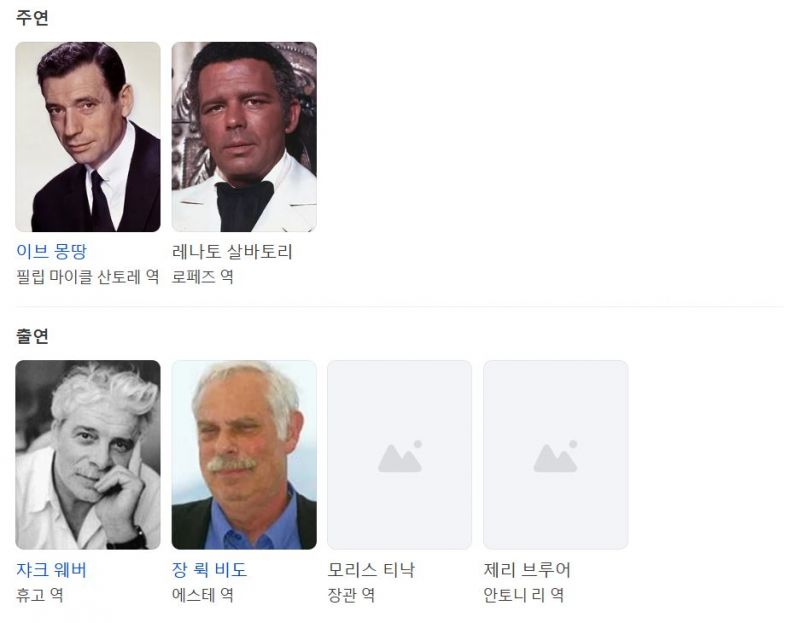The width and height of the screenshot is (800, 623).
Task: Click the placeholder image icon for 제리 브루어
Action: 556,455
